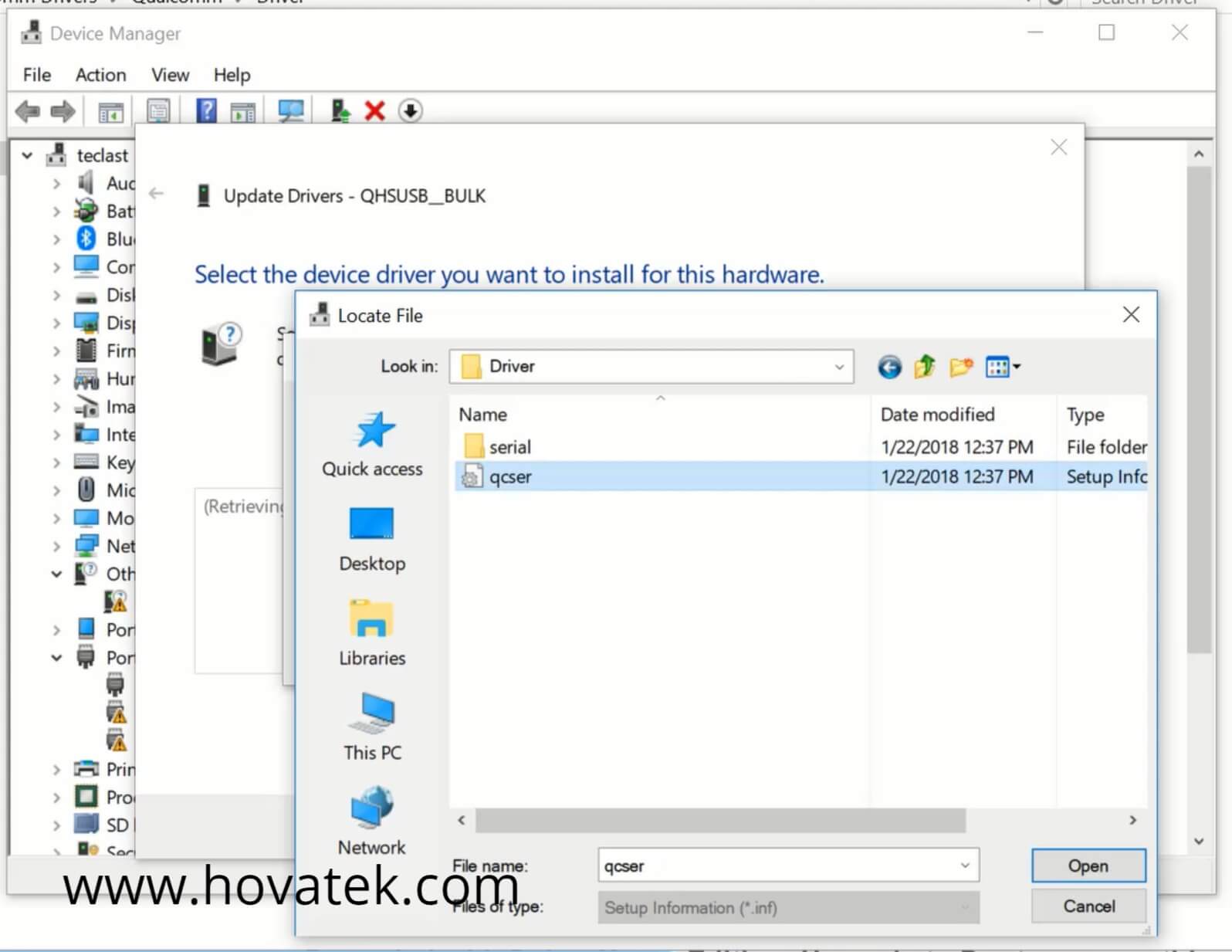Viewport: 1232px width, 952px height.
Task: Click the Device Manager scrollbar up arrow
Action: pyautogui.click(x=1198, y=154)
